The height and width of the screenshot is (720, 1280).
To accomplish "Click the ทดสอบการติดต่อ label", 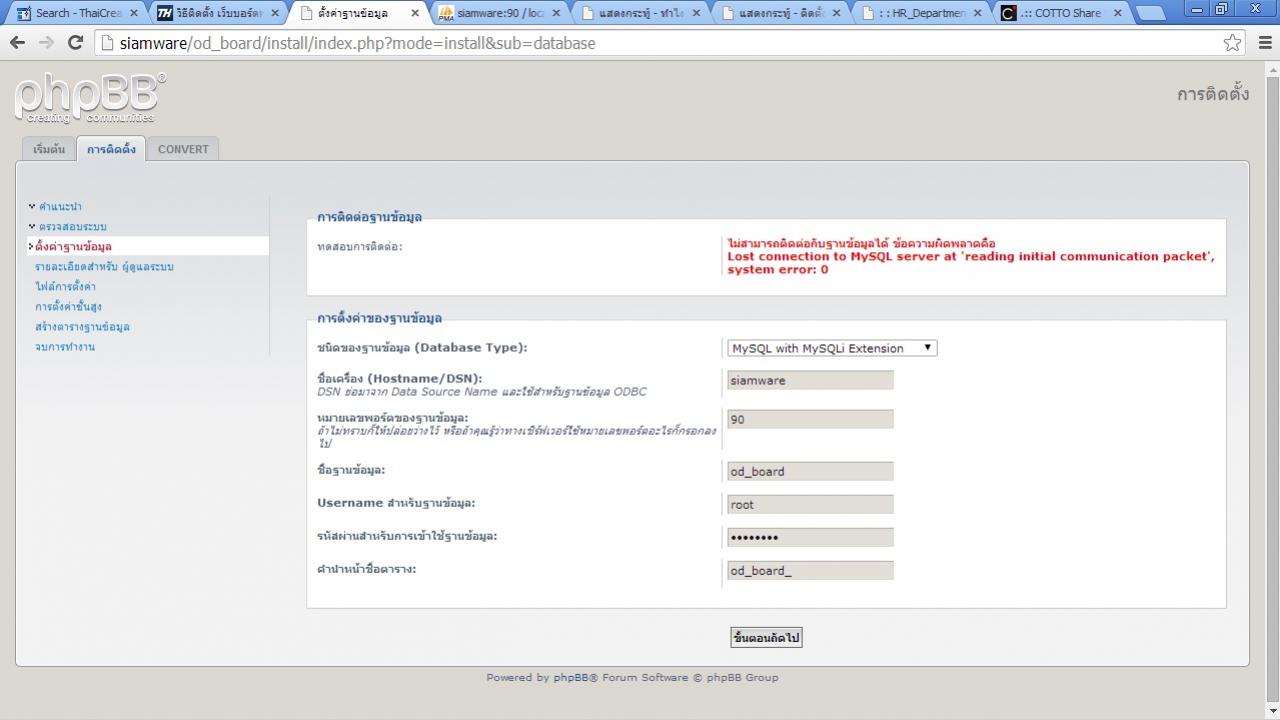I will 360,246.
